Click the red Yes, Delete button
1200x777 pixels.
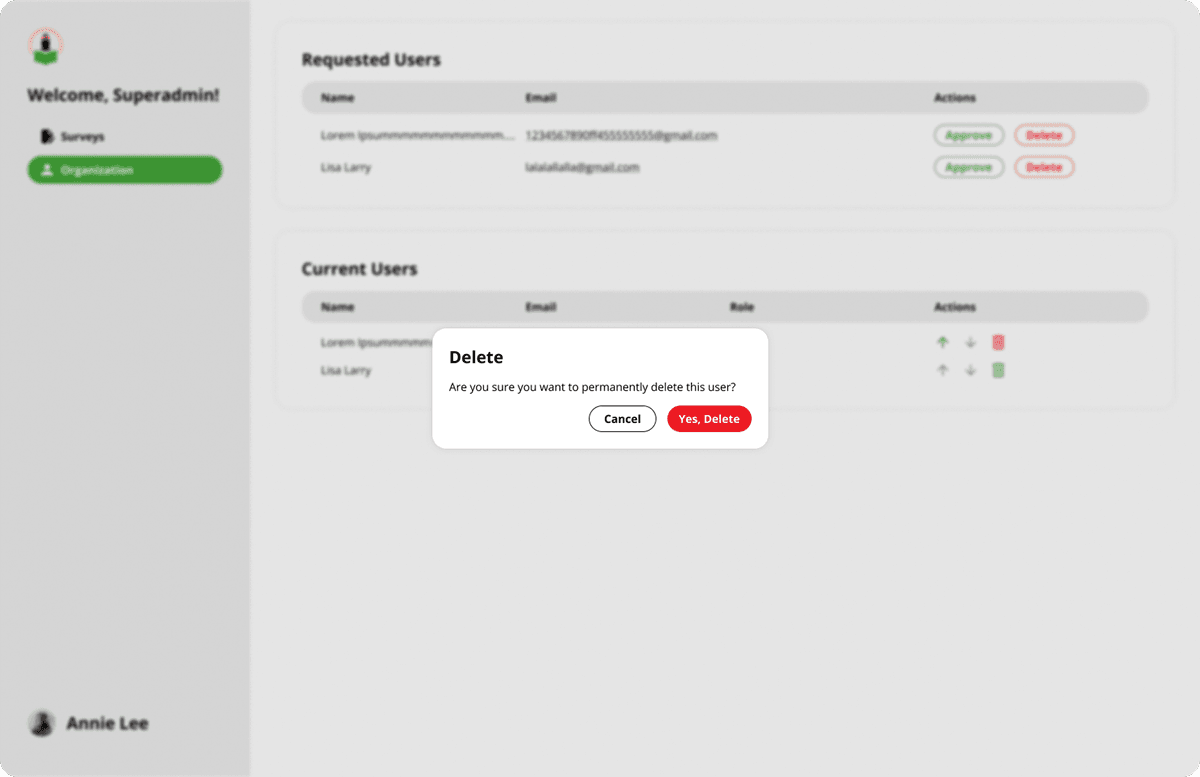(709, 419)
